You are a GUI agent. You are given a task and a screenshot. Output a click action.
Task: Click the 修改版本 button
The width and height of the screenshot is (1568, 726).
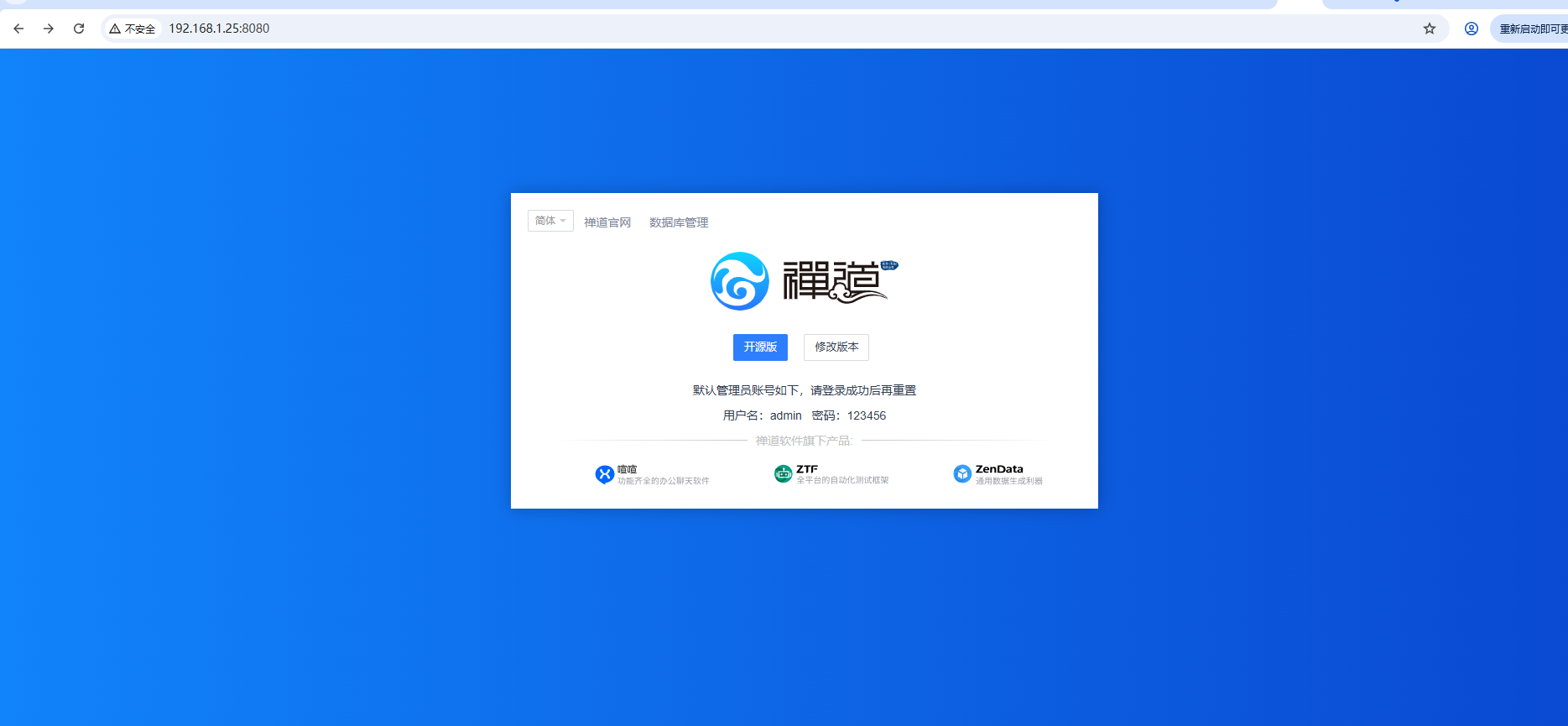pyautogui.click(x=836, y=347)
